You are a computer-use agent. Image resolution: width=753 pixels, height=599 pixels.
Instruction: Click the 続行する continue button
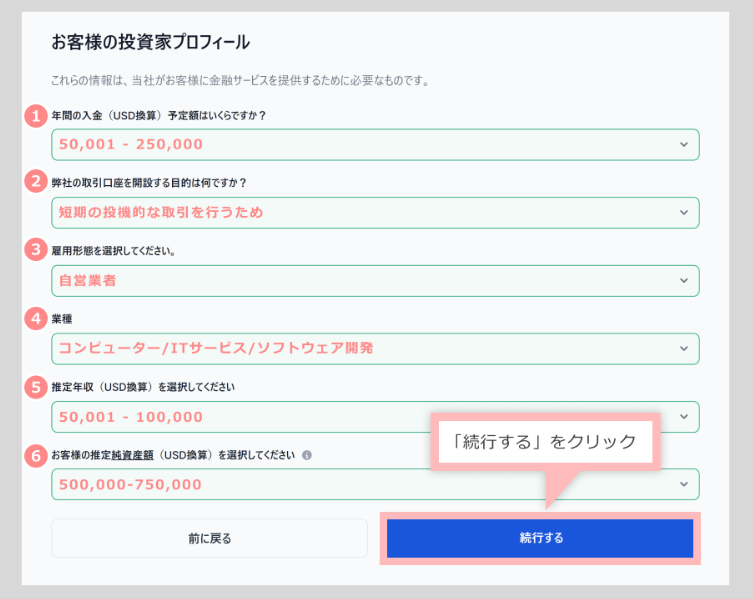click(x=540, y=538)
